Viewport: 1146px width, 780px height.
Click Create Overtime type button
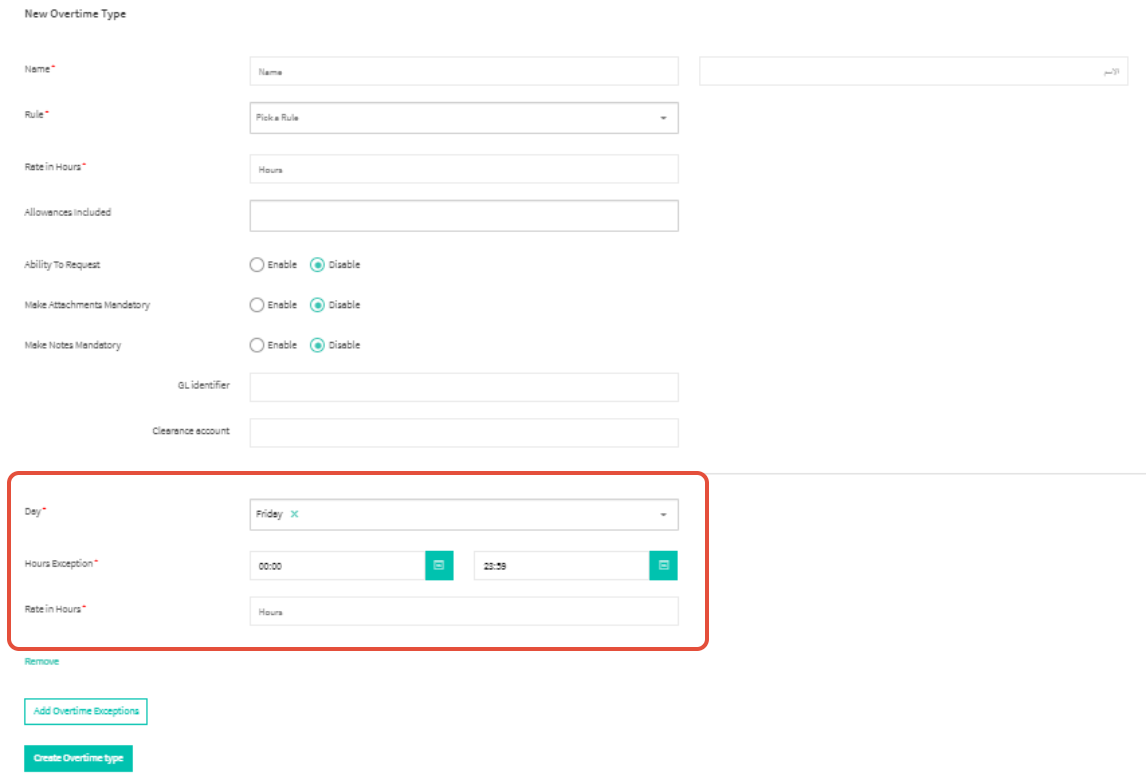(x=78, y=758)
